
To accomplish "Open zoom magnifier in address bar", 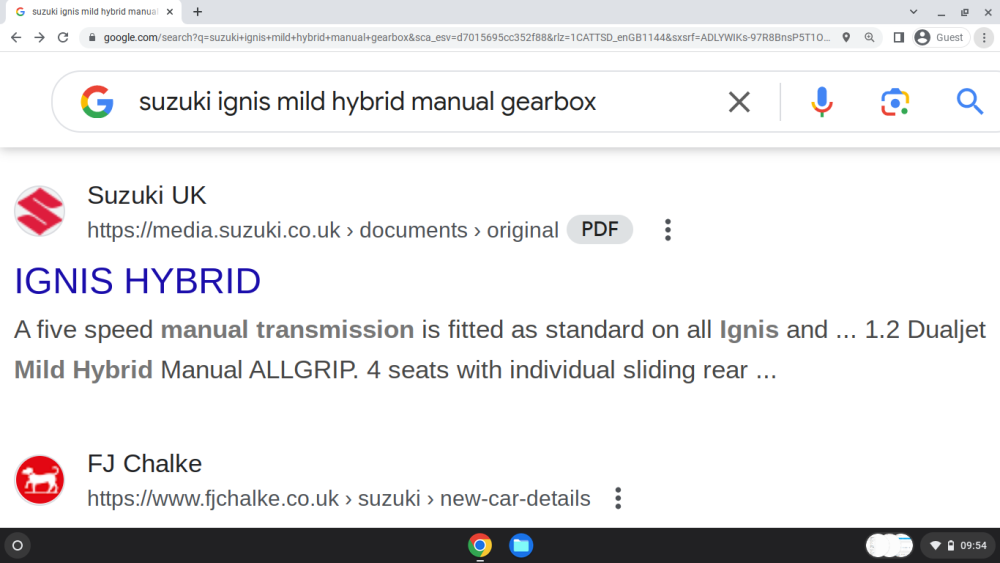I will pyautogui.click(x=869, y=38).
